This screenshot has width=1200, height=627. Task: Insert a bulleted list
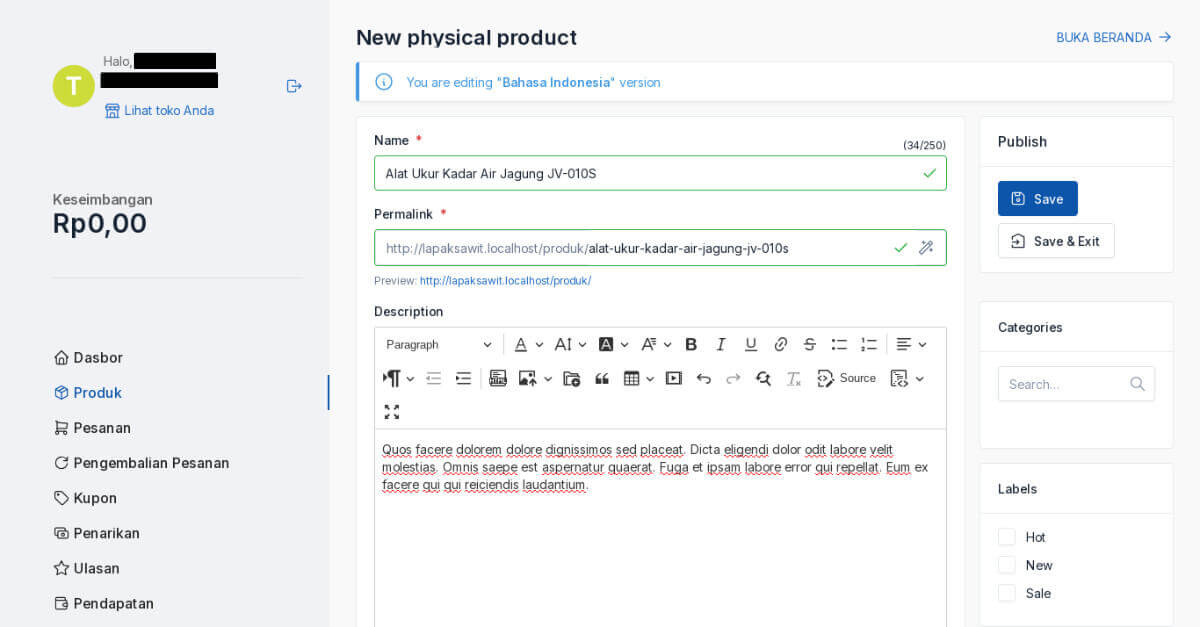(839, 344)
